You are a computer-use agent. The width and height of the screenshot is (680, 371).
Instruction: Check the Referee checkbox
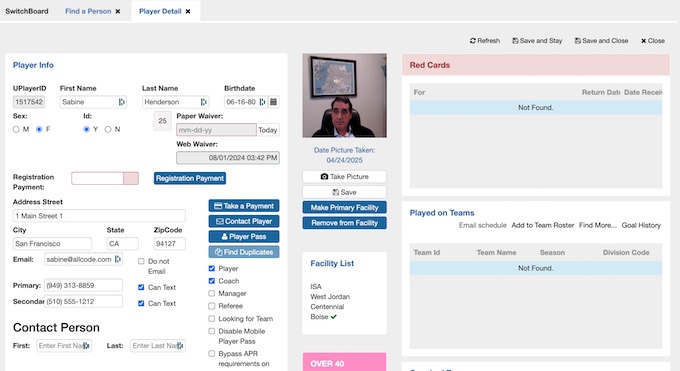212,306
